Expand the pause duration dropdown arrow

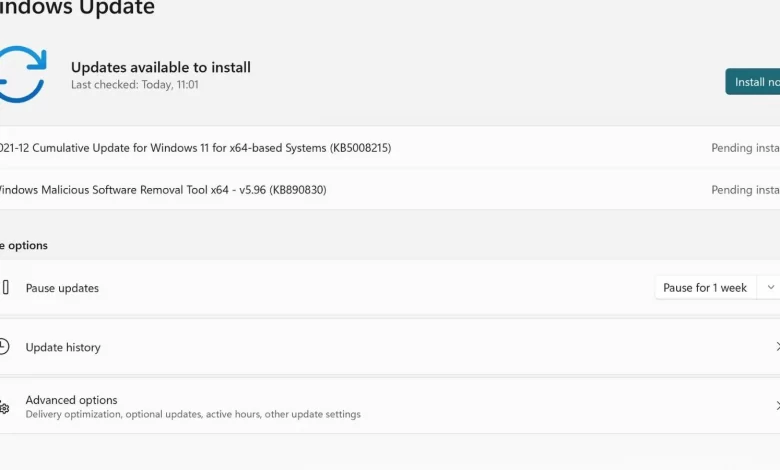tap(769, 288)
